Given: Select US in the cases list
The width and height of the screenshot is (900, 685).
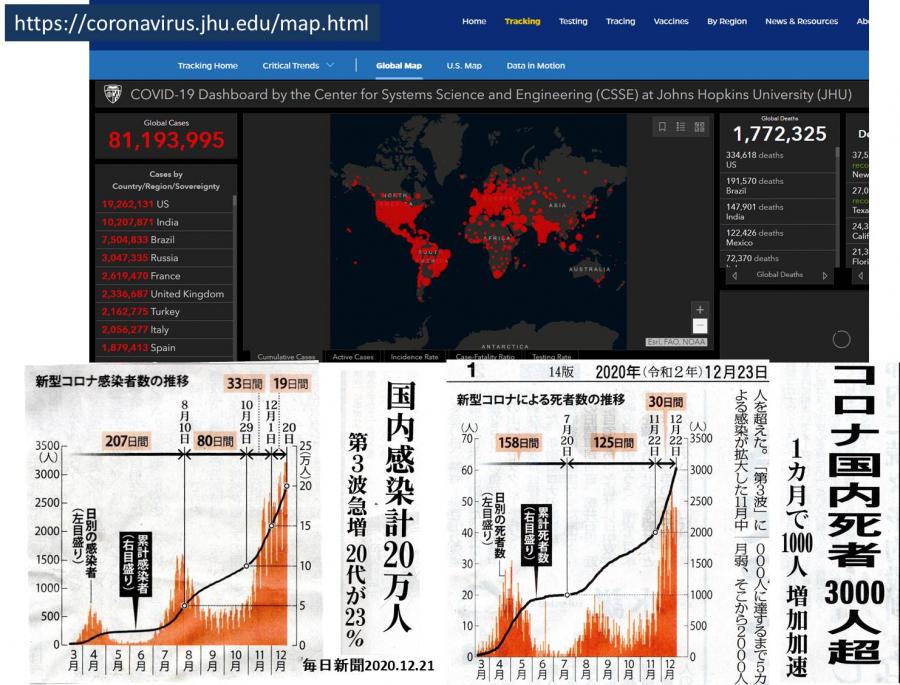Looking at the screenshot, I should point(166,204).
